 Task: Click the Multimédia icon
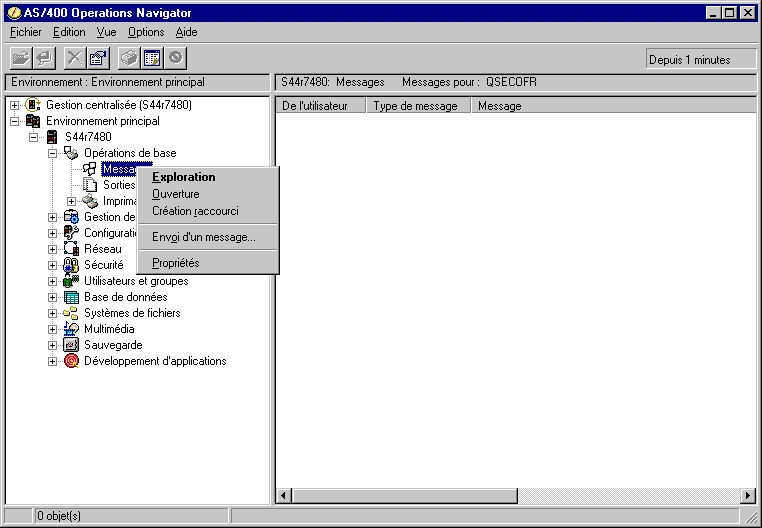pyautogui.click(x=71, y=329)
